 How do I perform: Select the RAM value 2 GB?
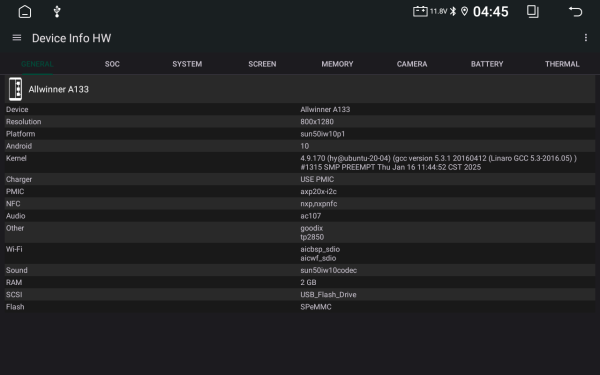(x=308, y=283)
